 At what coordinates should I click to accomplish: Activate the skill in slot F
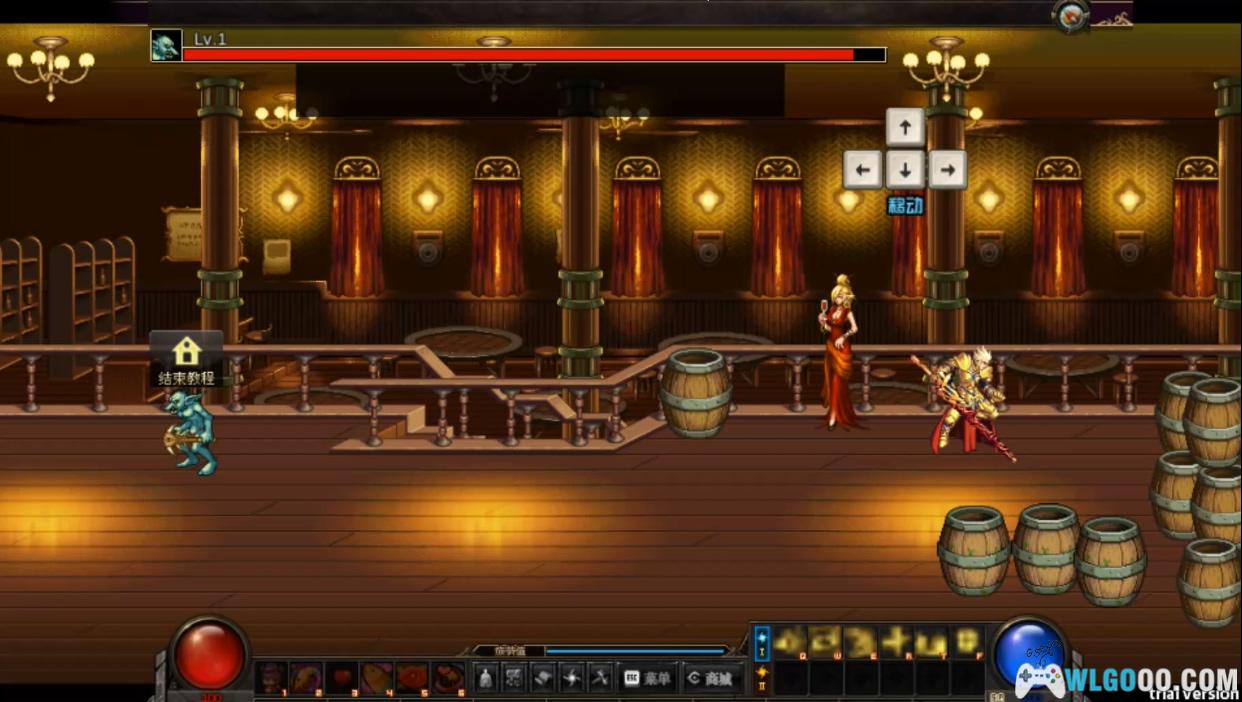coord(967,642)
